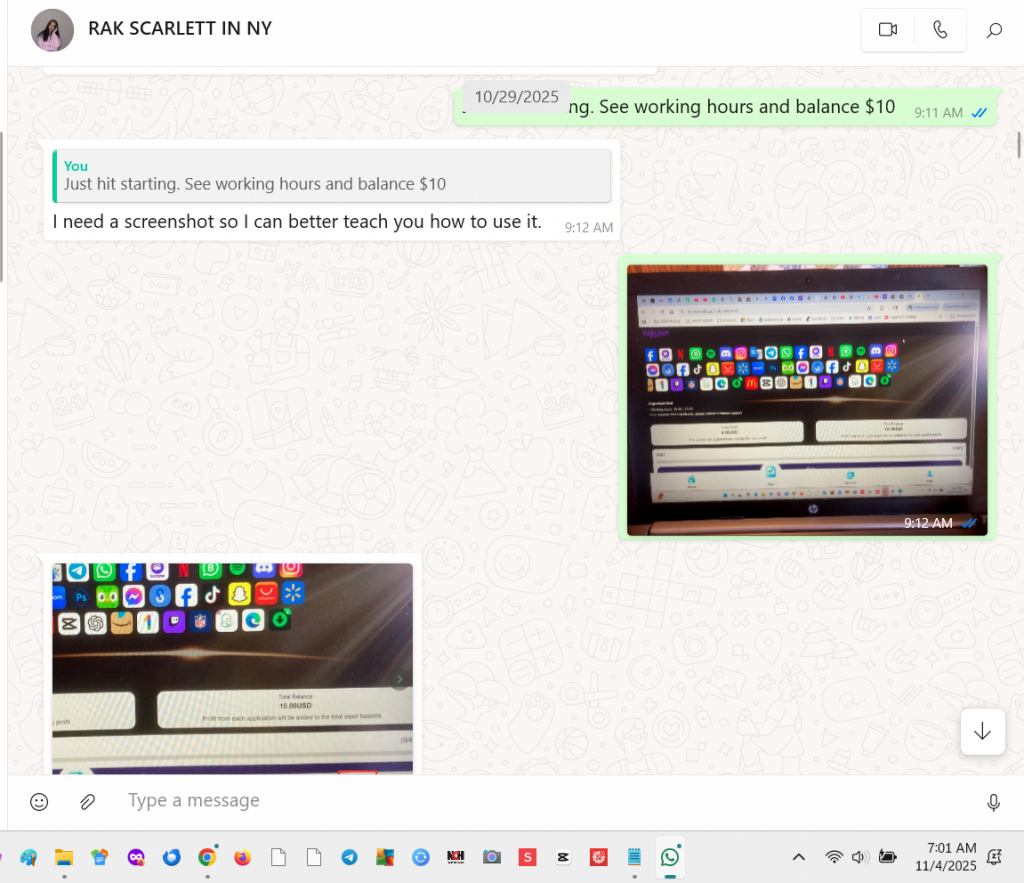This screenshot has height=883, width=1024.
Task: Open Telegram from the taskbar
Action: (x=349, y=857)
